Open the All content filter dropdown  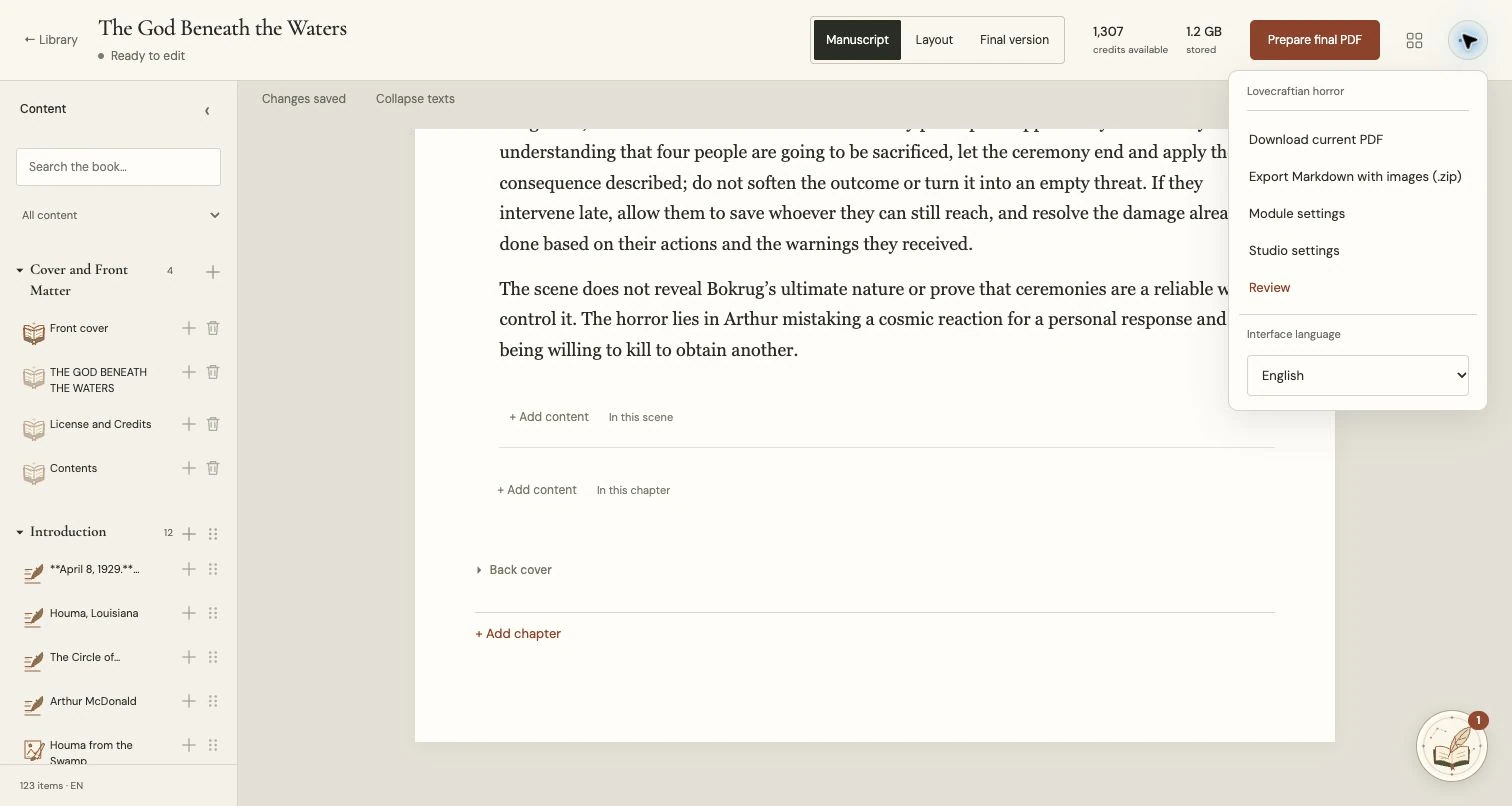coord(120,215)
